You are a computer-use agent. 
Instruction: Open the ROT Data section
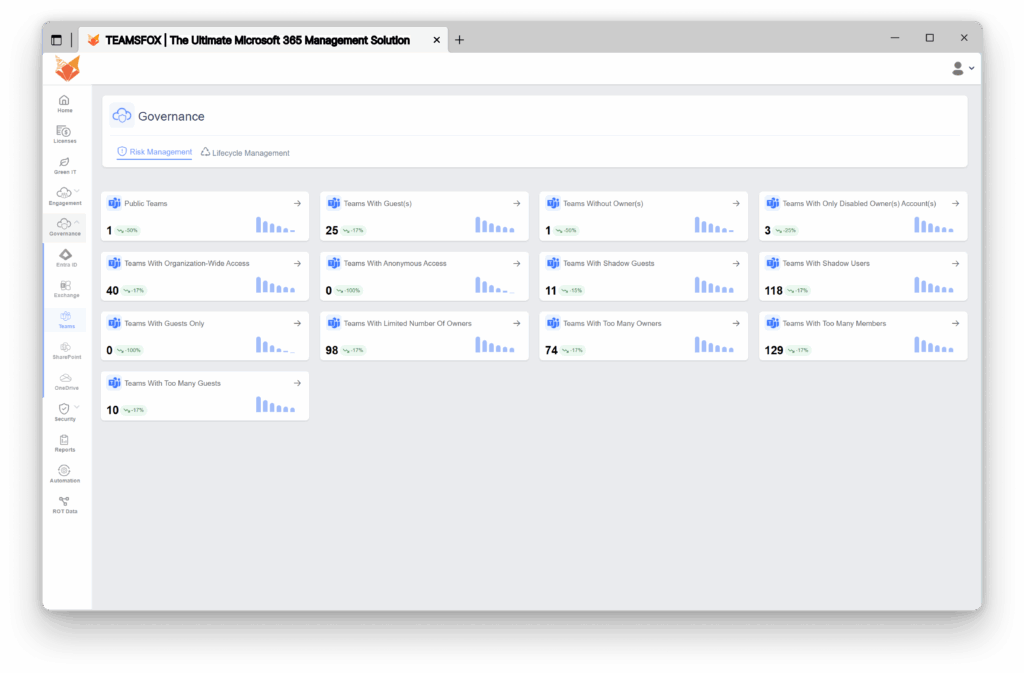tap(64, 504)
